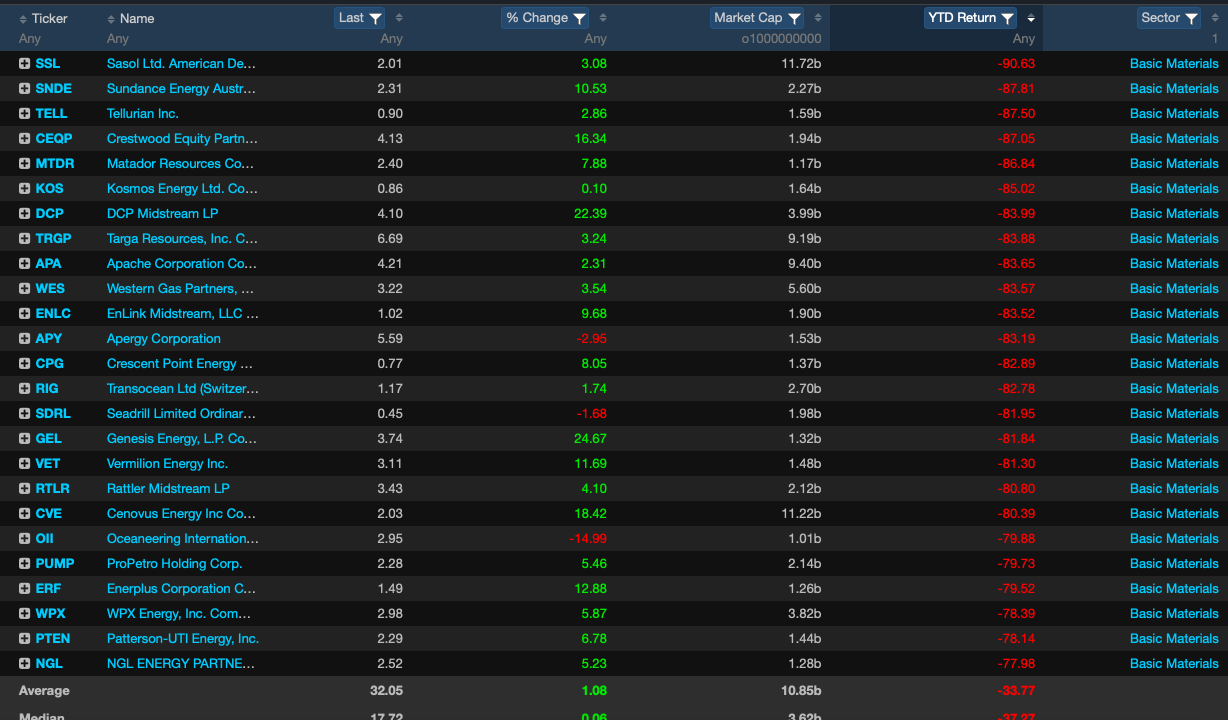The height and width of the screenshot is (720, 1228).
Task: Open Patterson-UTI Energy, Inc. link
Action: (x=183, y=638)
